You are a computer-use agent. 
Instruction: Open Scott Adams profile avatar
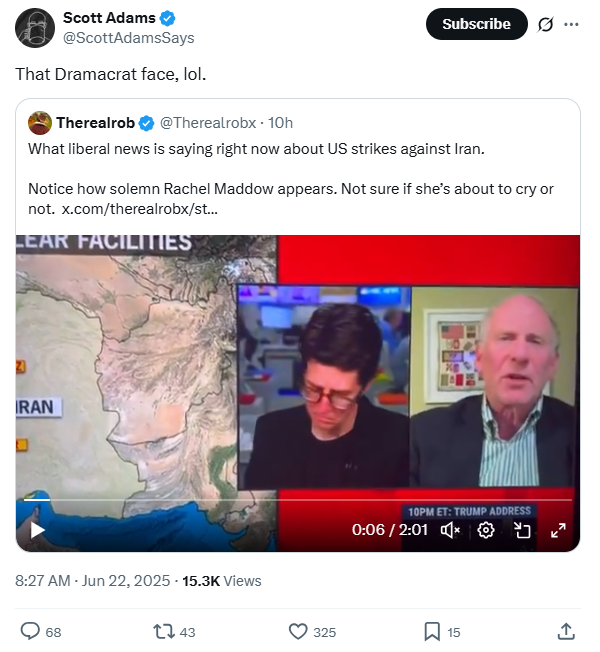(35, 28)
